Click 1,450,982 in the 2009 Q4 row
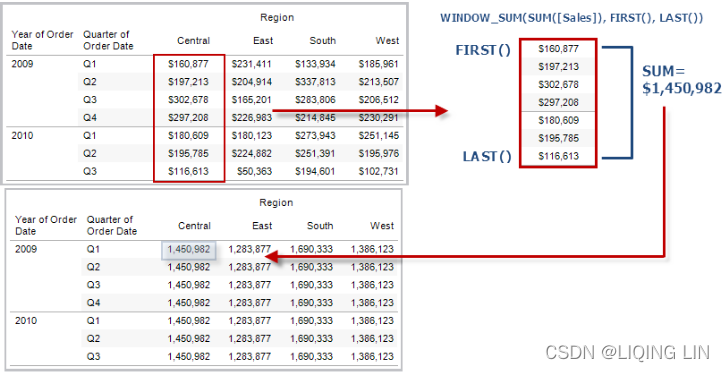The width and height of the screenshot is (724, 372). 188,303
